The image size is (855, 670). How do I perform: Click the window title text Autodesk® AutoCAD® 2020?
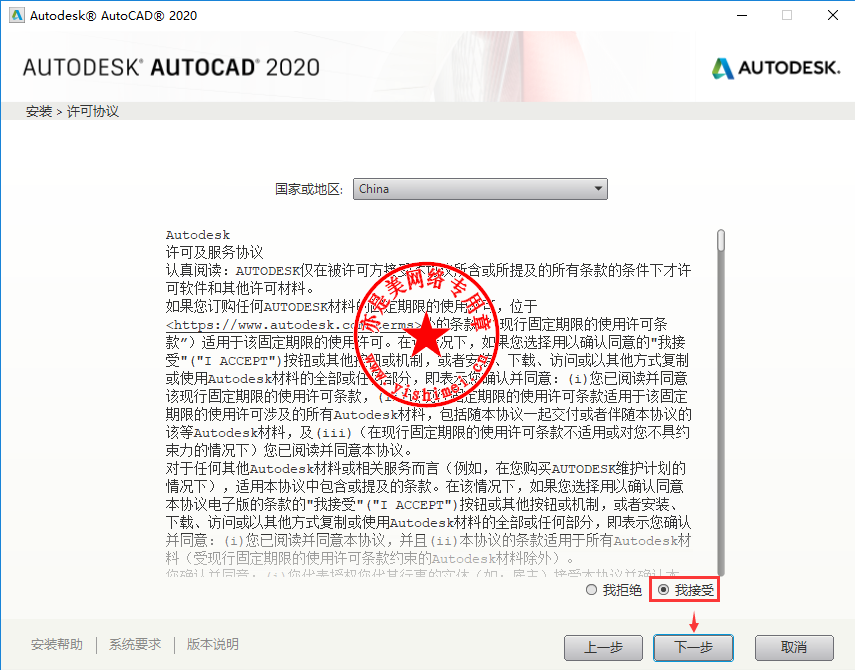coord(113,16)
